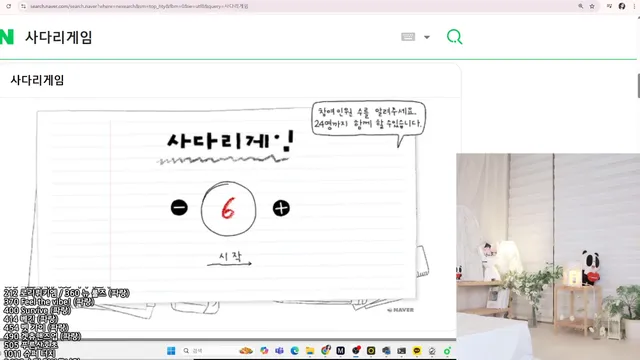Click the 사다리게임 section heading

(x=37, y=80)
